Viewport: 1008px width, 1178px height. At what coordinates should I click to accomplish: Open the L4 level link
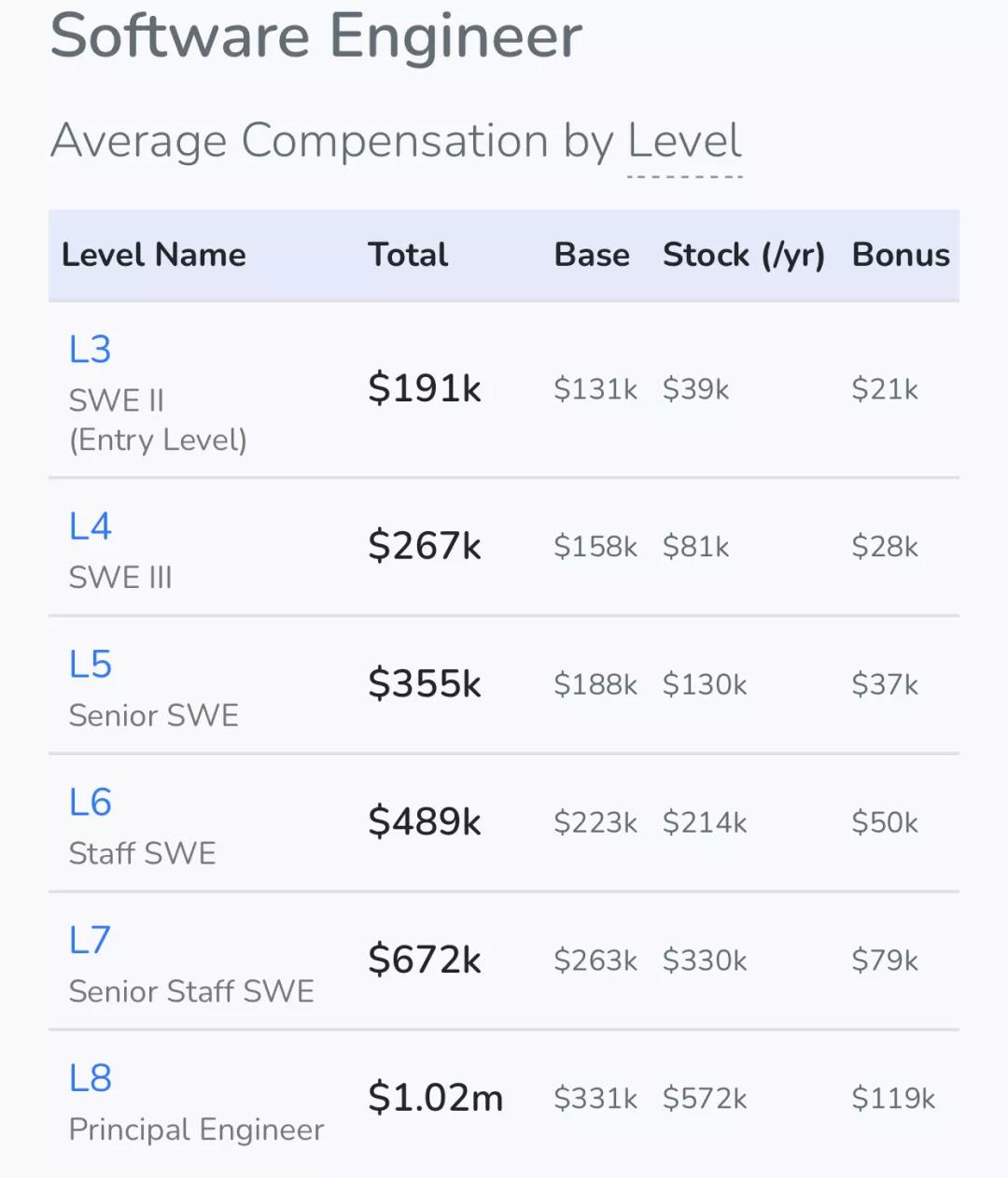coord(91,526)
